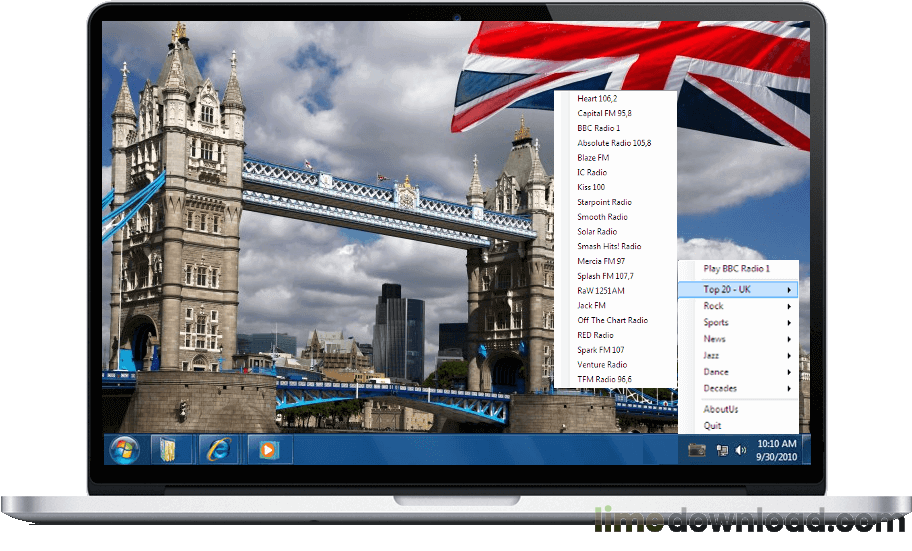Screen dimensions: 912x551
Task: Open the News submenu
Action: pyautogui.click(x=738, y=339)
